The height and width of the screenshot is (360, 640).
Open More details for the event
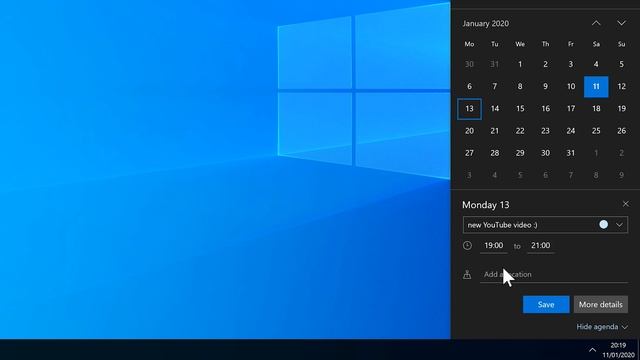(x=600, y=304)
